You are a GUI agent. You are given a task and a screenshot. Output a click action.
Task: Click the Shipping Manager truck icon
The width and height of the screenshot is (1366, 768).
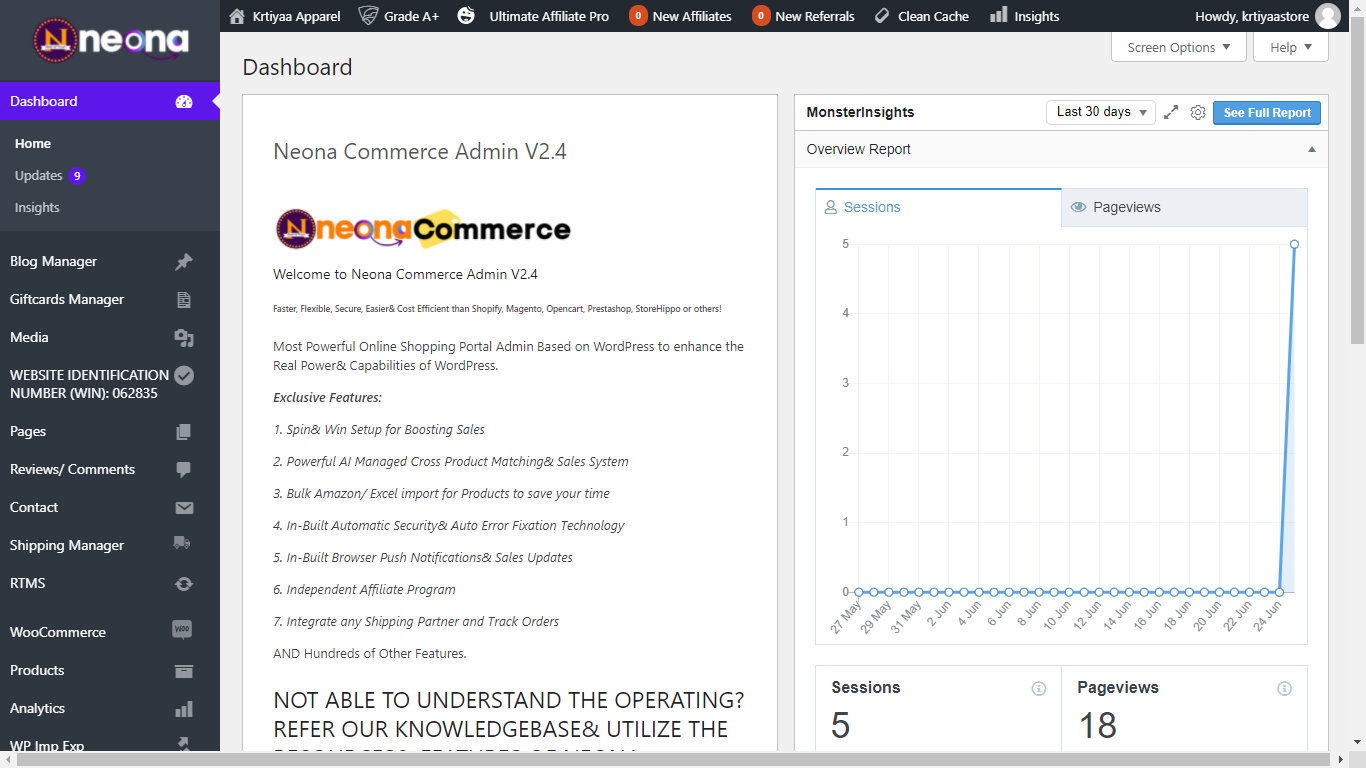point(184,545)
